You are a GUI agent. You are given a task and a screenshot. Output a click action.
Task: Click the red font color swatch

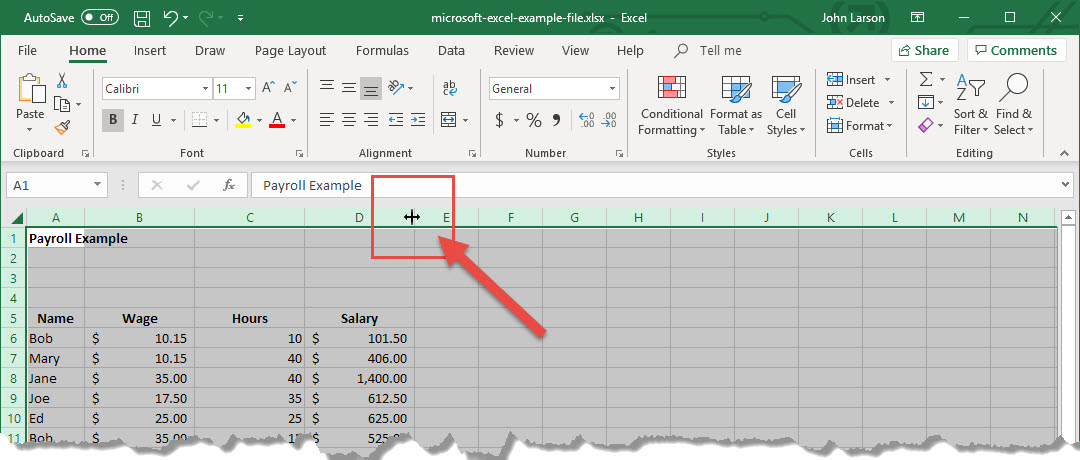[276, 120]
